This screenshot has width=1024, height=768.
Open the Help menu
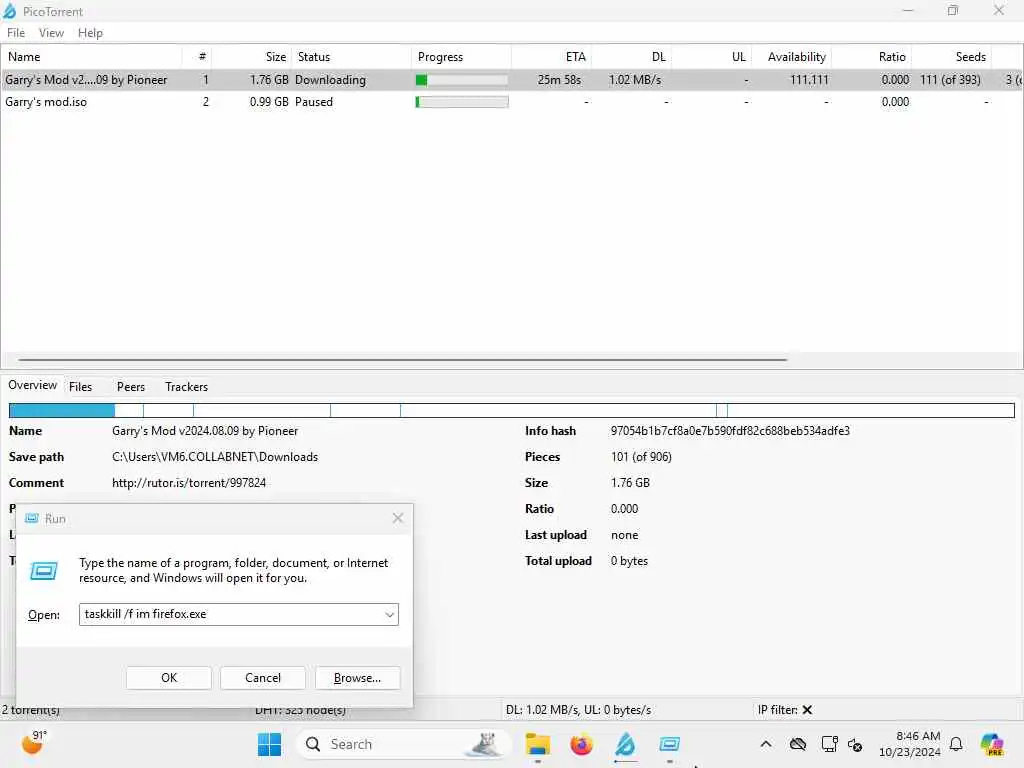click(90, 33)
